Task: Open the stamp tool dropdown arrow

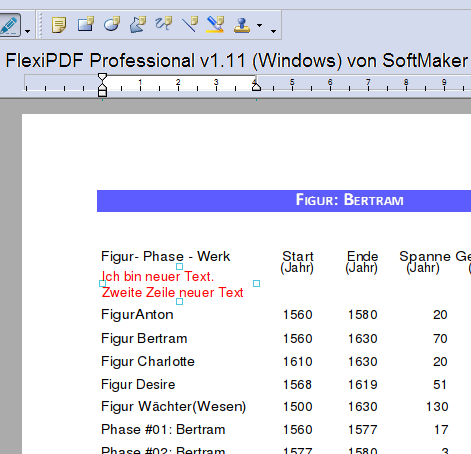Action: [x=259, y=25]
